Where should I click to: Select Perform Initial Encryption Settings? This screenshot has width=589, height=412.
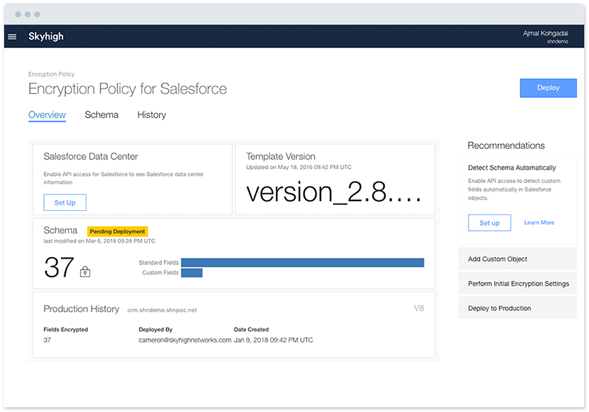[x=517, y=284]
